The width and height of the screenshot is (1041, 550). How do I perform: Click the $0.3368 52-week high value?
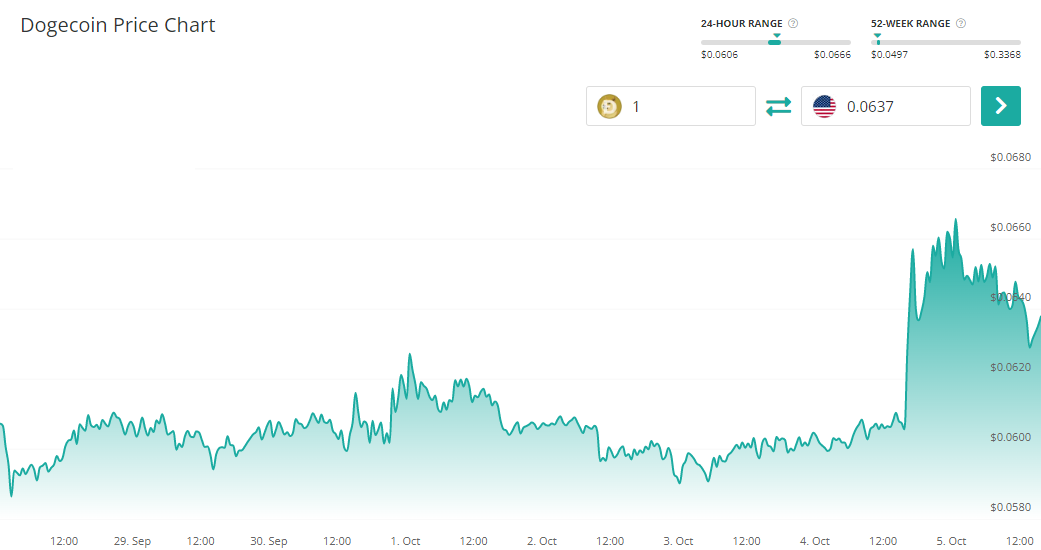pyautogui.click(x=1002, y=55)
